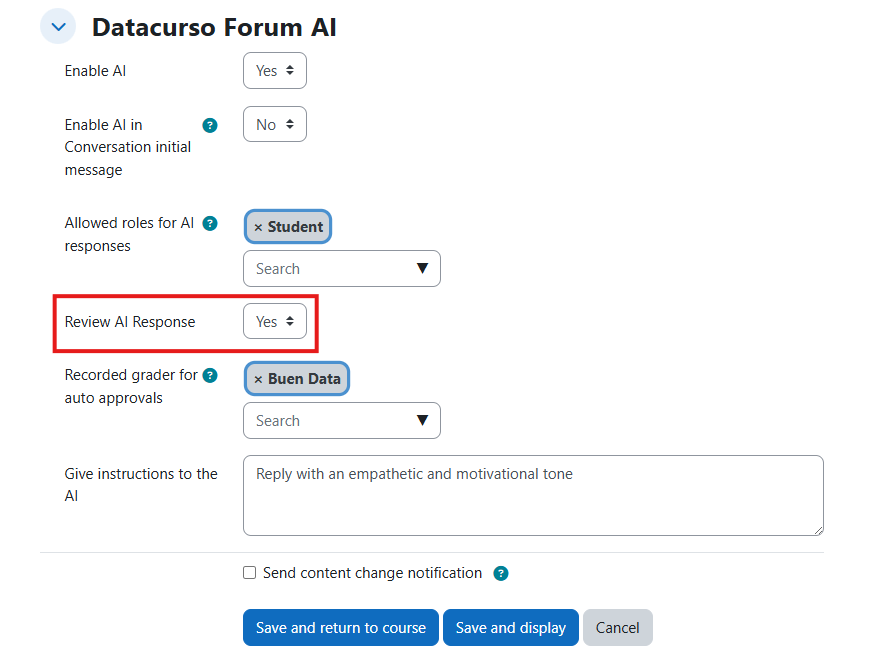Focus the Give instructions to the AI textarea
Screen dimensions: 877x661
pyautogui.click(x=532, y=496)
